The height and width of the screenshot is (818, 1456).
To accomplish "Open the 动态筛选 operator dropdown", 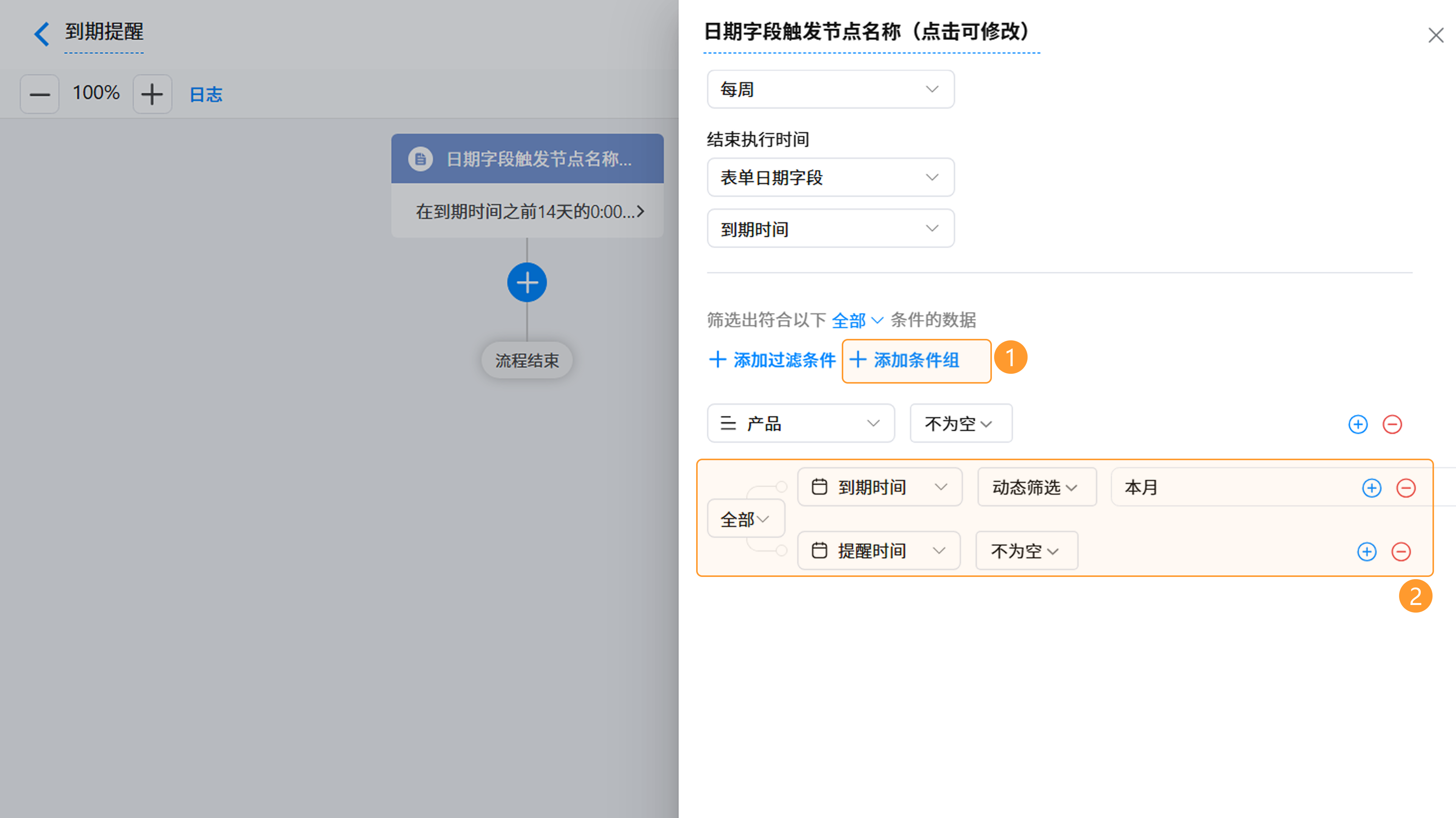I will pyautogui.click(x=1037, y=487).
